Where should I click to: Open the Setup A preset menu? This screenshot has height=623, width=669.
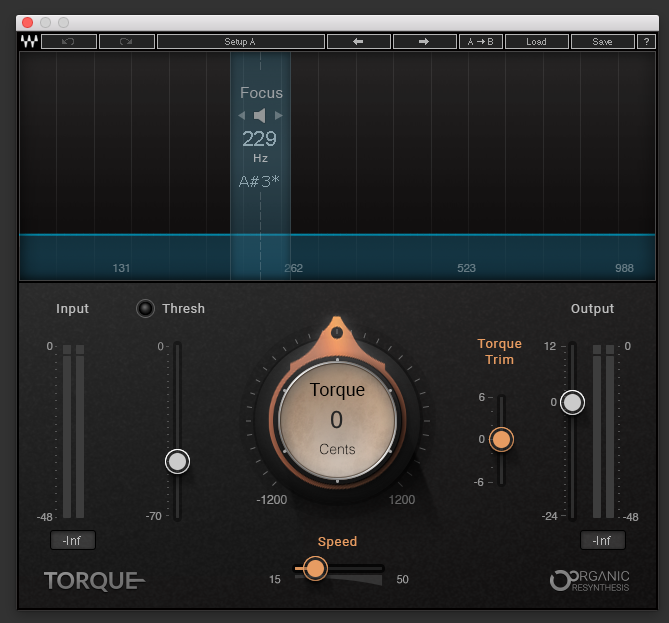pos(241,41)
